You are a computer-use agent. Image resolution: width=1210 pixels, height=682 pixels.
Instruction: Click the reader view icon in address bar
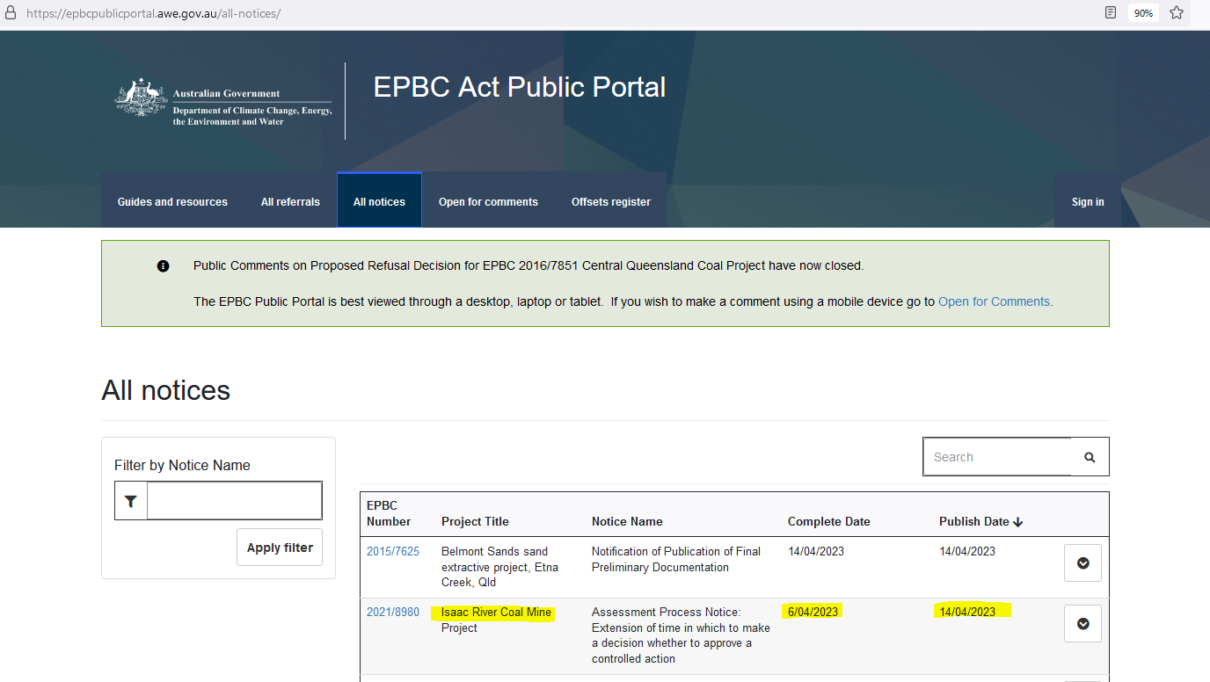pos(1110,13)
